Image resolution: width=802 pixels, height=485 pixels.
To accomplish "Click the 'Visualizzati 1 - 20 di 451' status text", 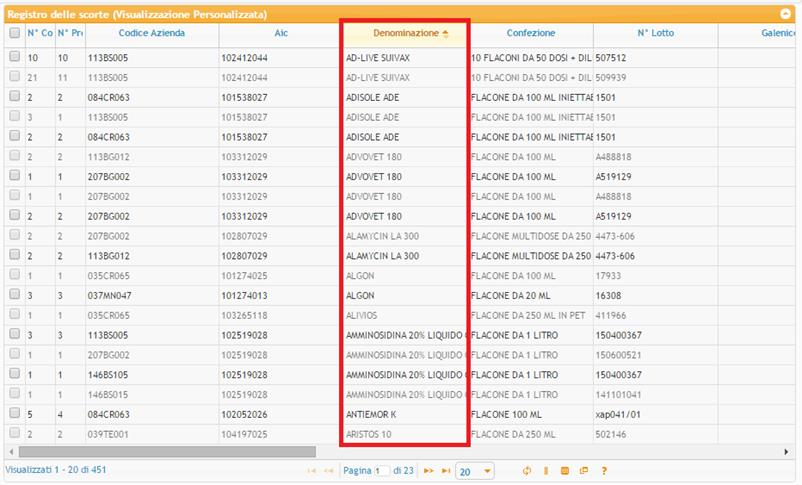I will [x=56, y=470].
